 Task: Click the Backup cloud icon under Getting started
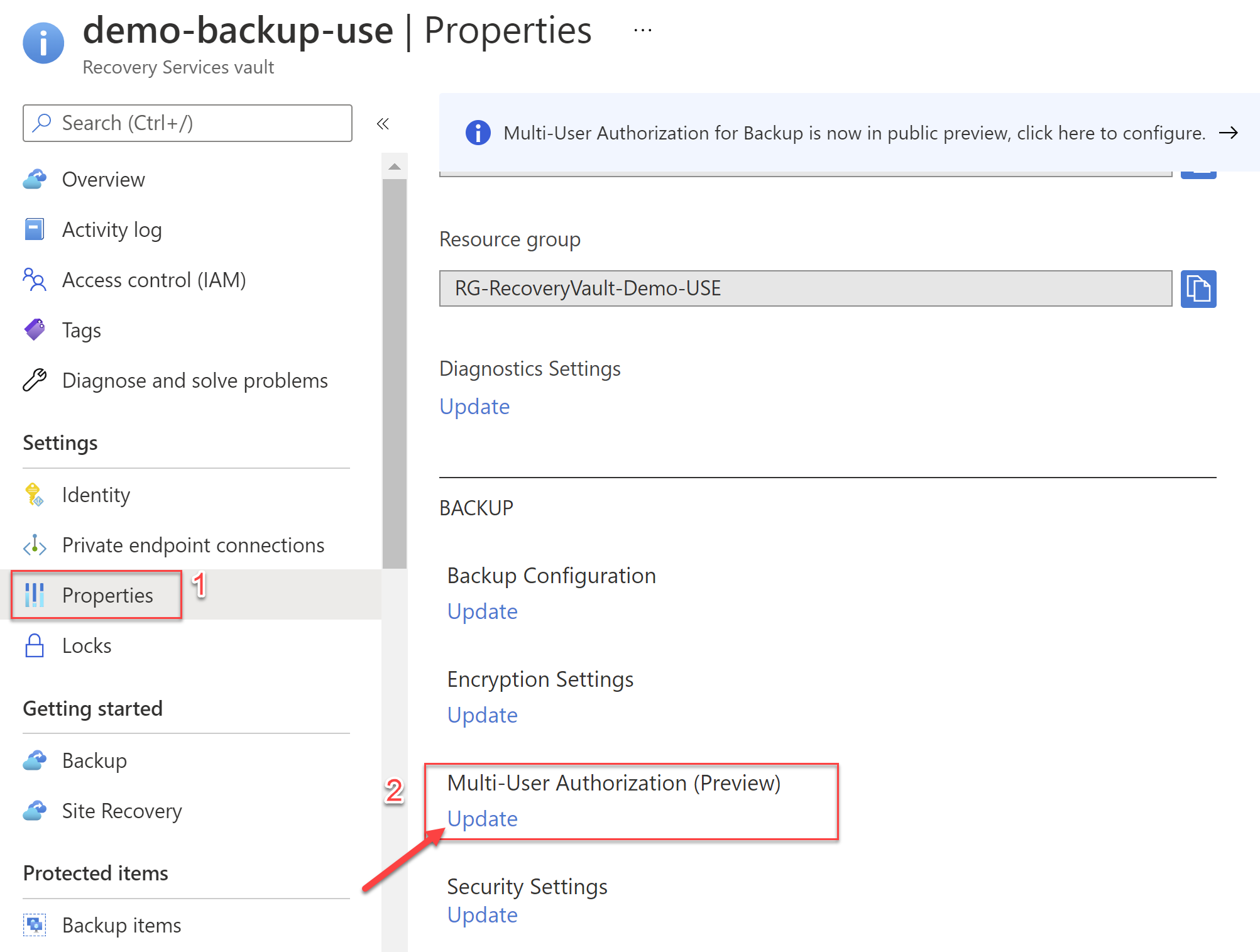click(35, 760)
